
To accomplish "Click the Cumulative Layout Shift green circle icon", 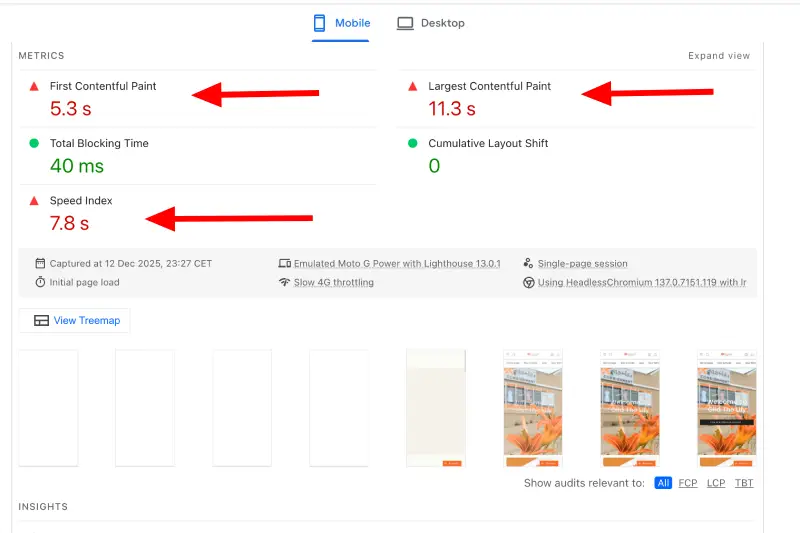I will pyautogui.click(x=413, y=144).
